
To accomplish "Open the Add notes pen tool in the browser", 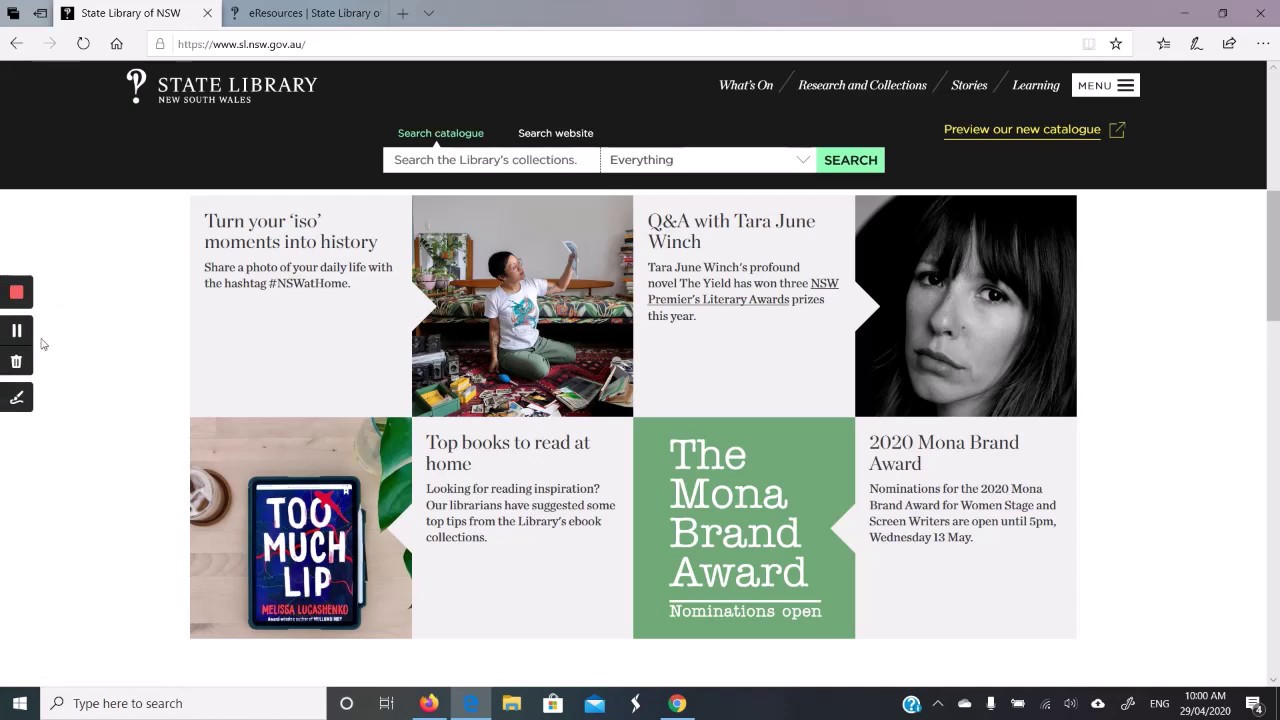I will pyautogui.click(x=1196, y=44).
